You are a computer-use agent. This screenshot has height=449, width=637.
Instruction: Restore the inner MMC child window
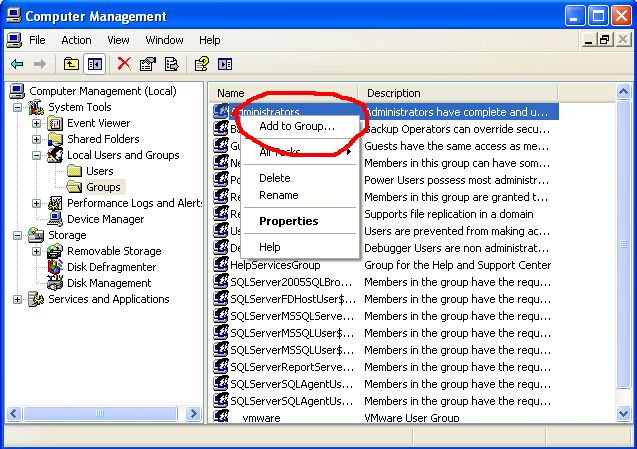point(604,40)
